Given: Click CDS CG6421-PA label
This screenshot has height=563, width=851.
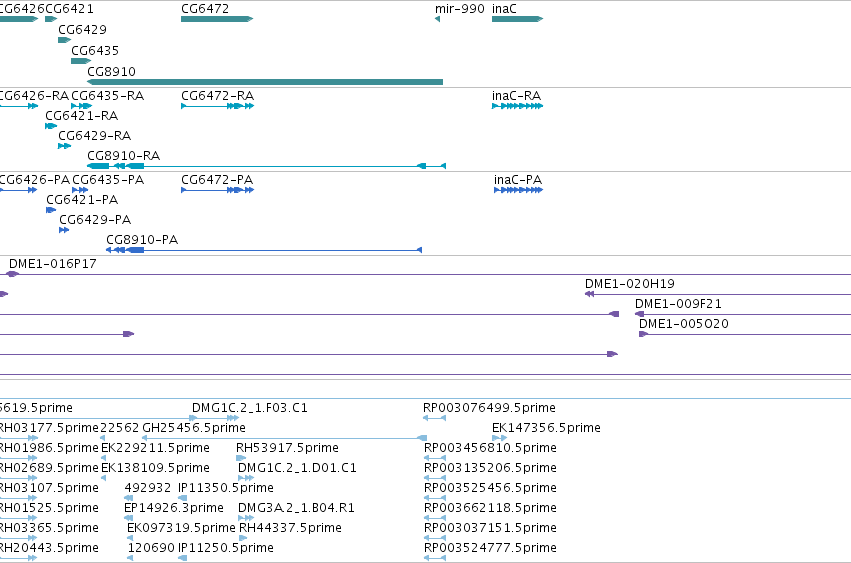Looking at the screenshot, I should [82, 200].
